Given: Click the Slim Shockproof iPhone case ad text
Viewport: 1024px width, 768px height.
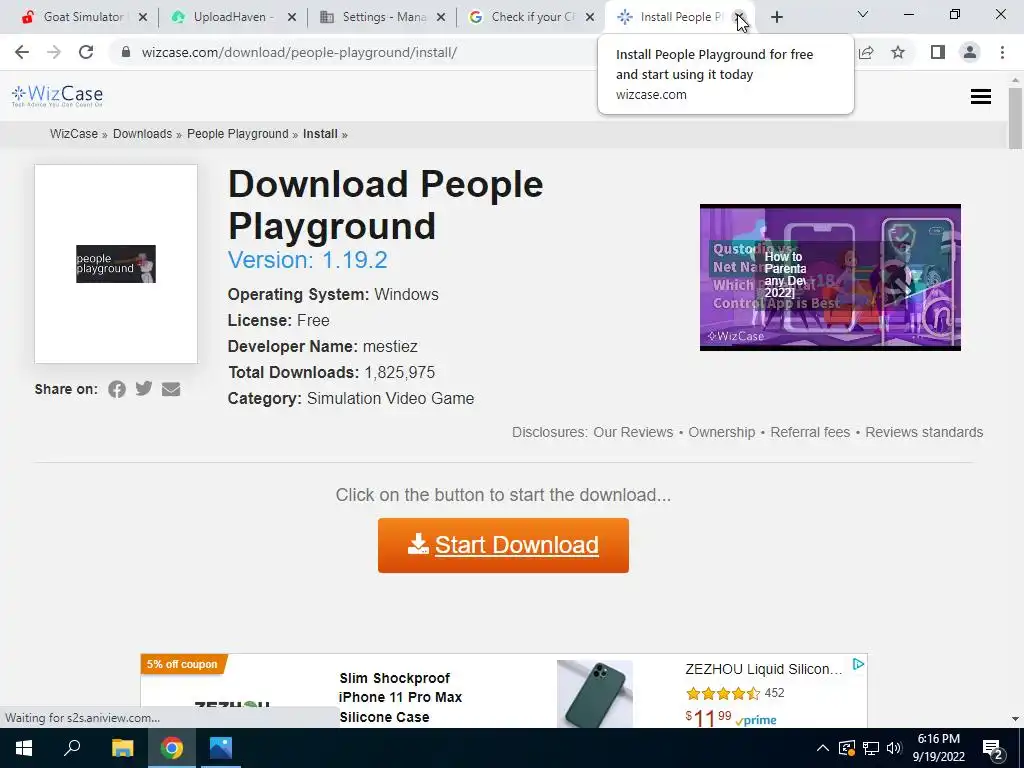Looking at the screenshot, I should click(400, 697).
